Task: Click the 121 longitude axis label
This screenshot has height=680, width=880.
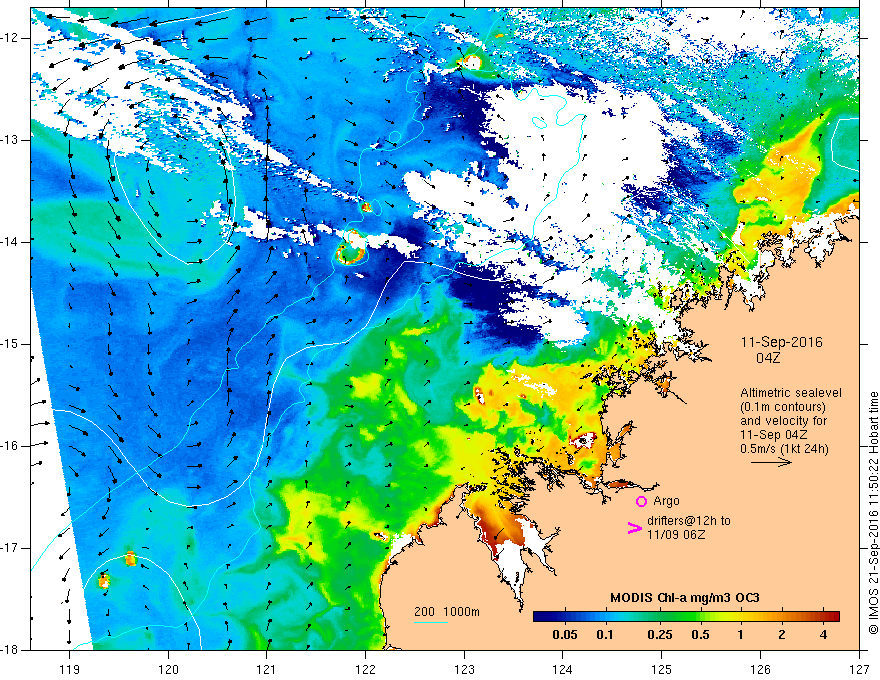Action: (x=267, y=669)
